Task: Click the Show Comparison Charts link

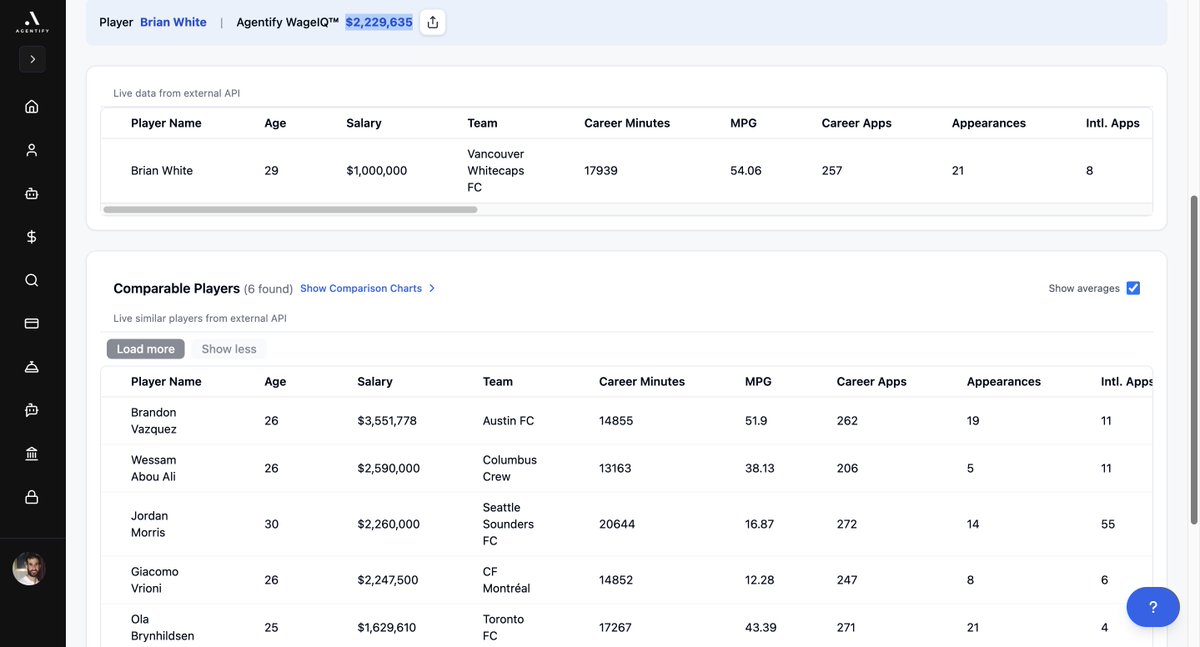Action: pyautogui.click(x=361, y=287)
